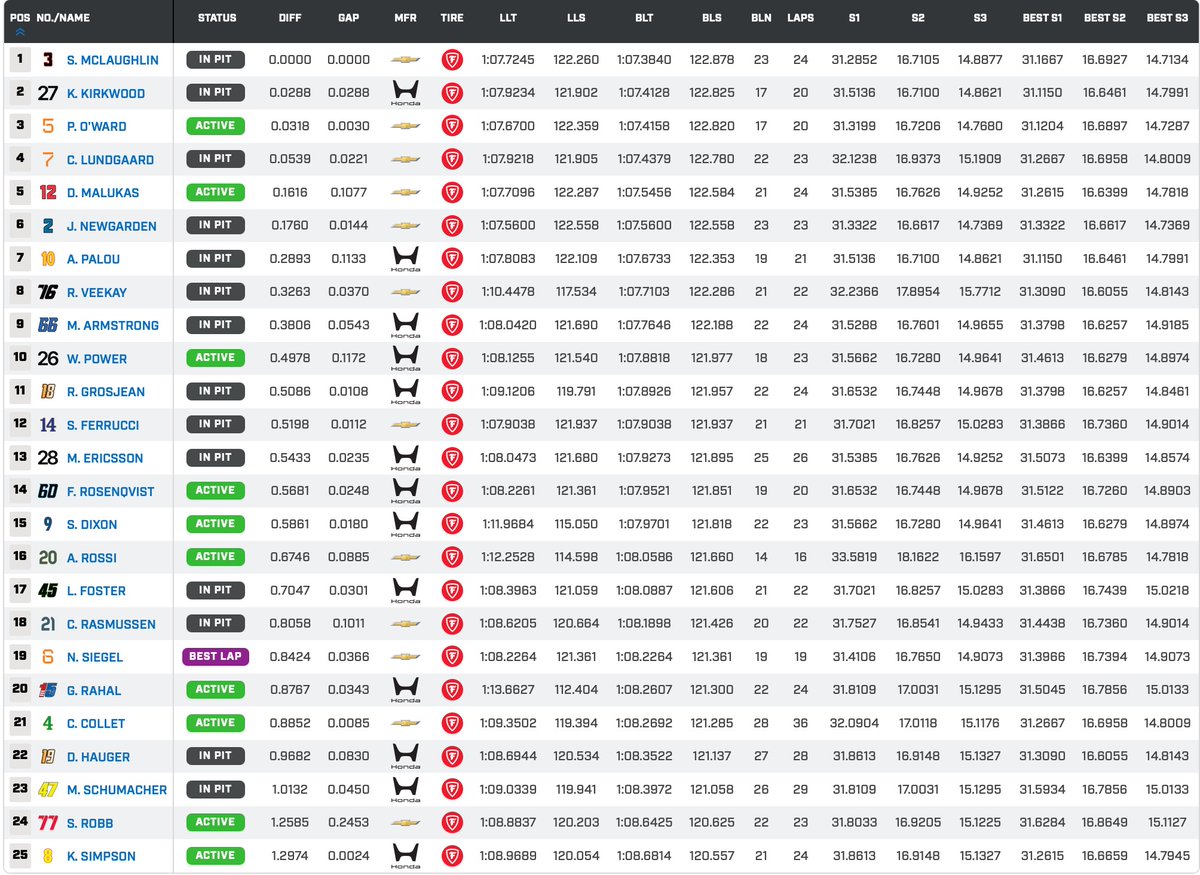This screenshot has height=875, width=1200.
Task: Click the car number 3 icon for McLaughlin
Action: 48,60
